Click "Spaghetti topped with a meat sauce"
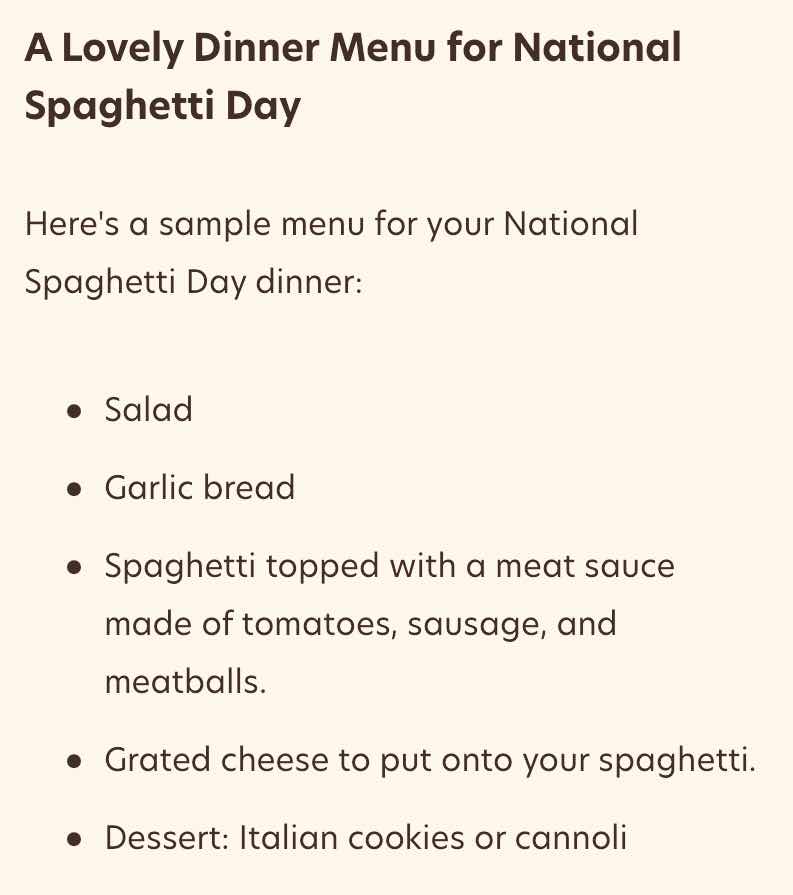Screen dimensions: 793x895 pos(389,566)
